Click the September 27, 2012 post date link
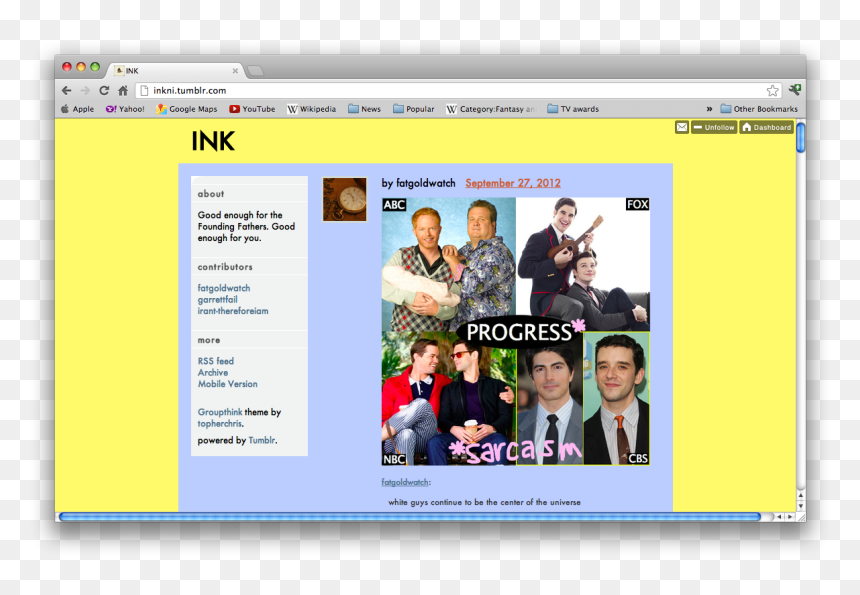860x595 pixels. [x=513, y=183]
